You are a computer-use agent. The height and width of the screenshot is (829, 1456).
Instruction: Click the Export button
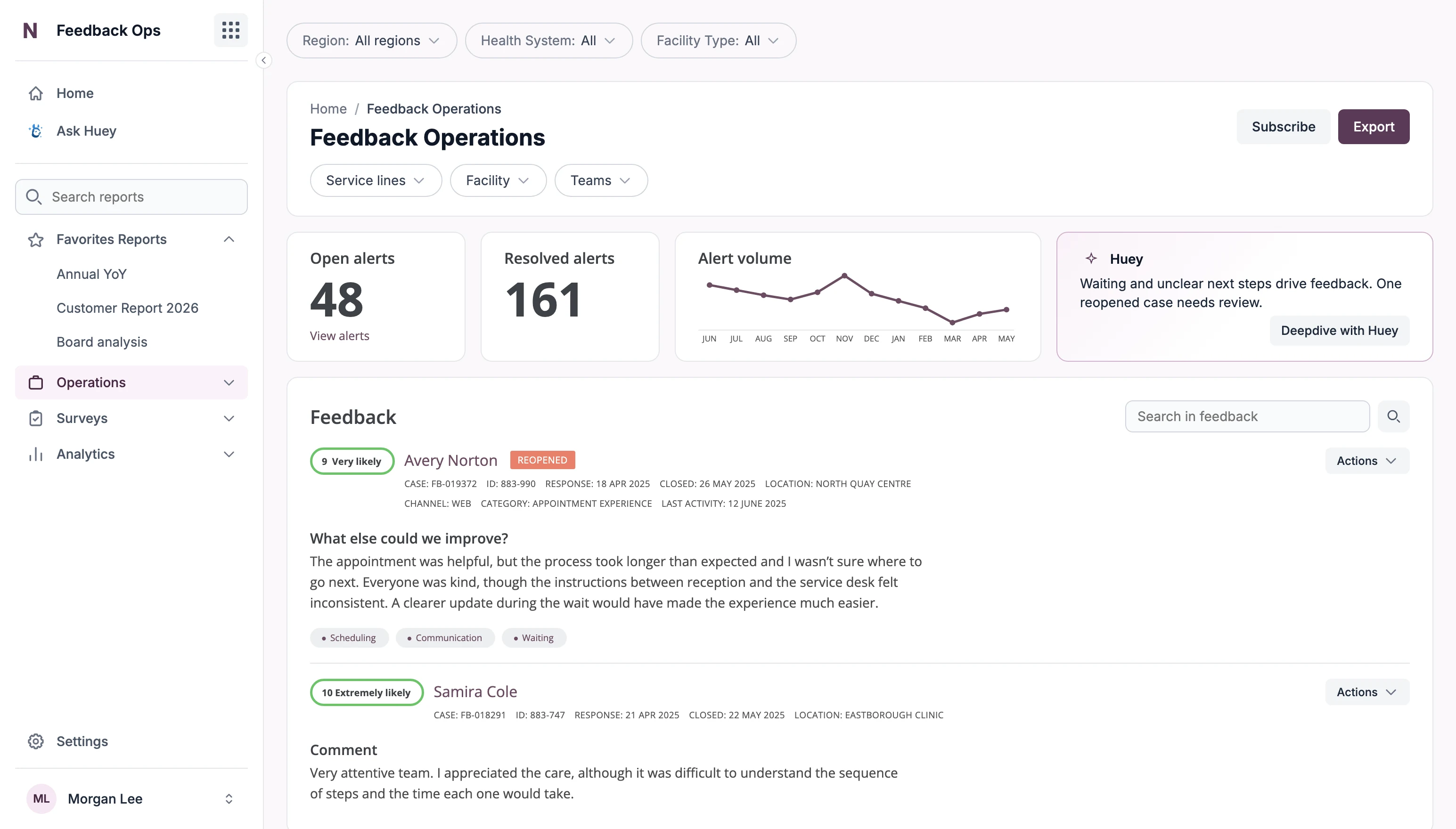(1374, 126)
